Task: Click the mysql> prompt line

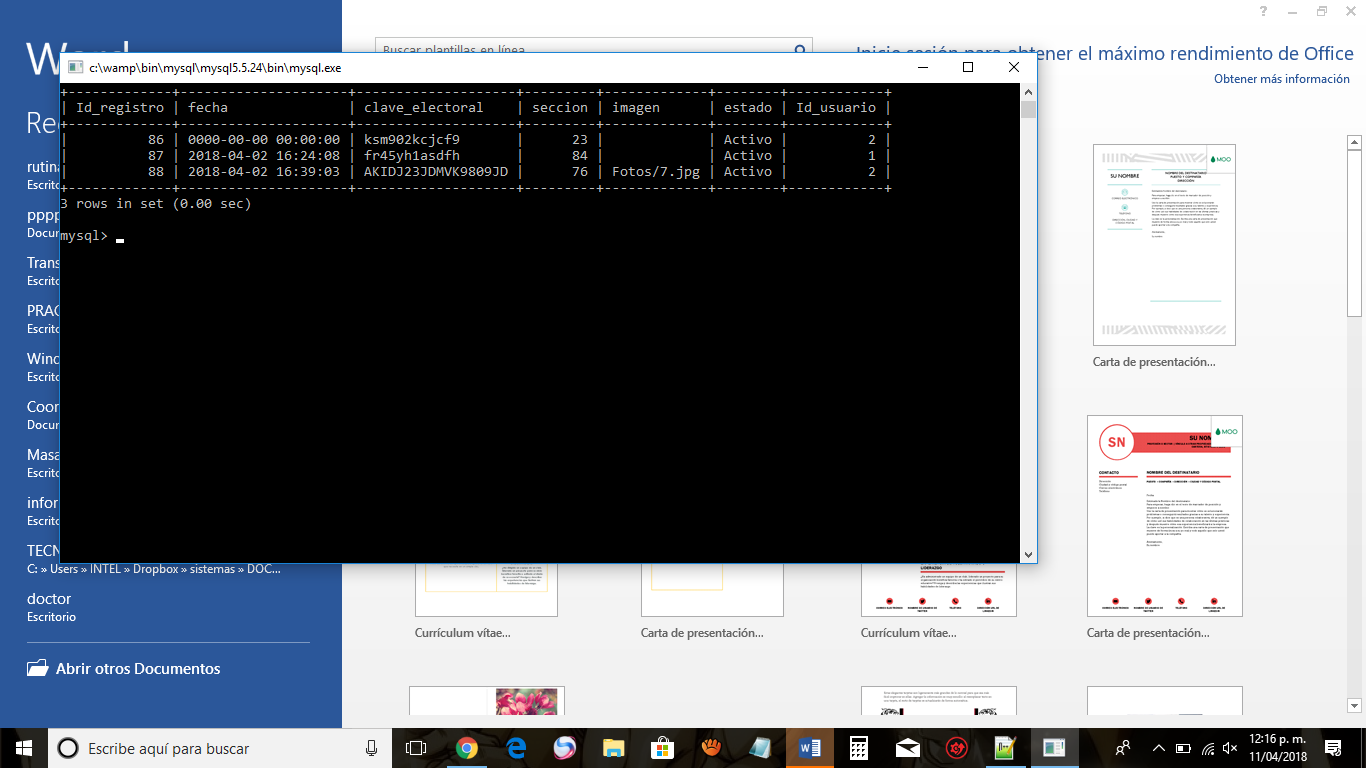Action: pos(92,236)
